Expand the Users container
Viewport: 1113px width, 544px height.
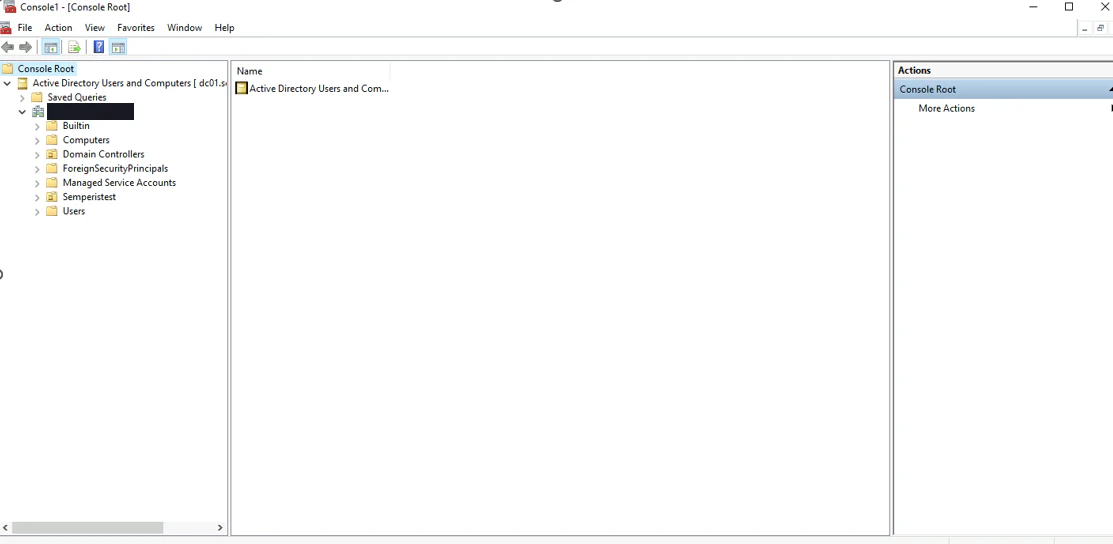37,212
